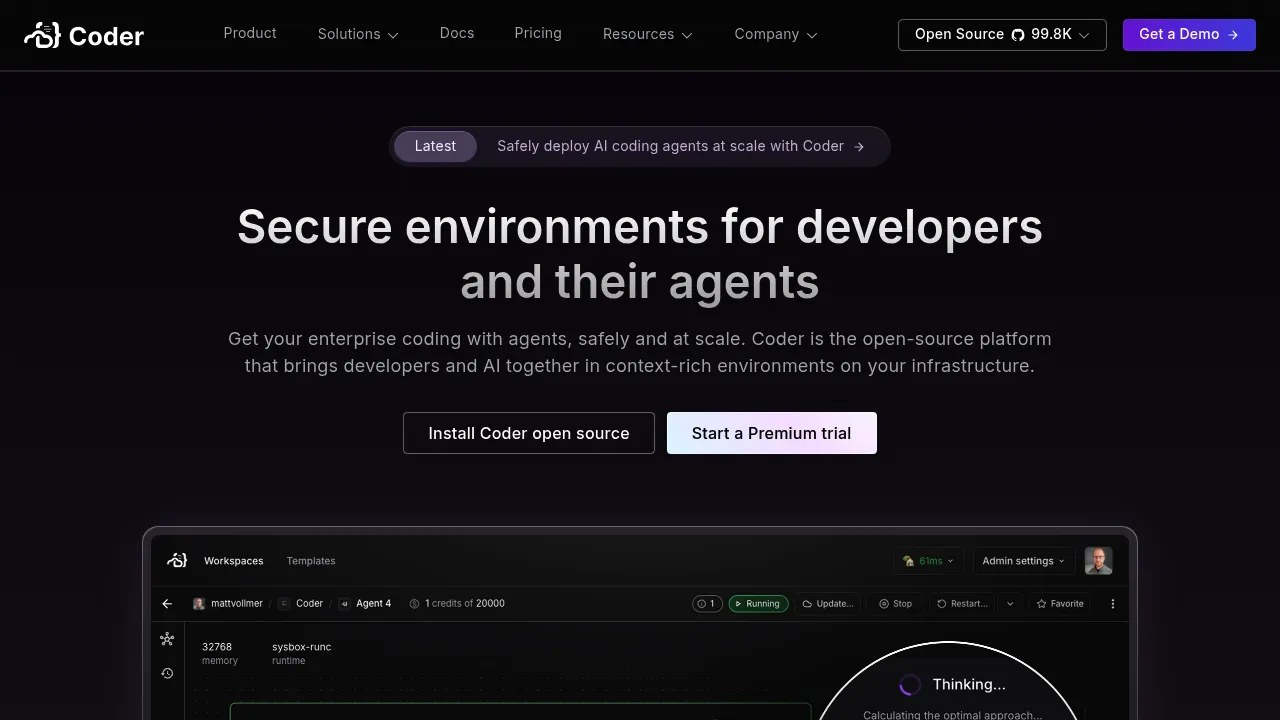1280x720 pixels.
Task: Open the Admin settings dropdown
Action: point(1024,561)
